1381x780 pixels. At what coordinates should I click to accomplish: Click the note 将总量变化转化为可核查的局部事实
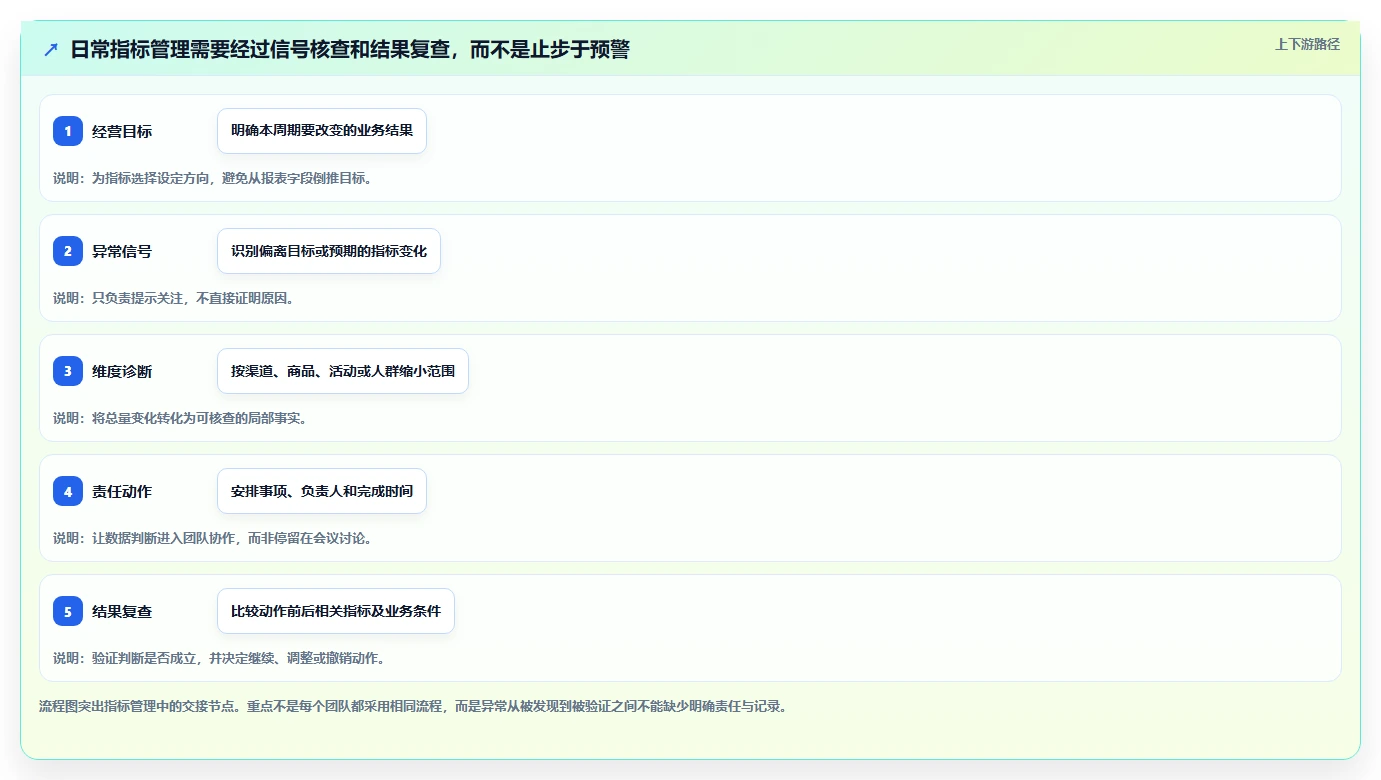click(181, 418)
